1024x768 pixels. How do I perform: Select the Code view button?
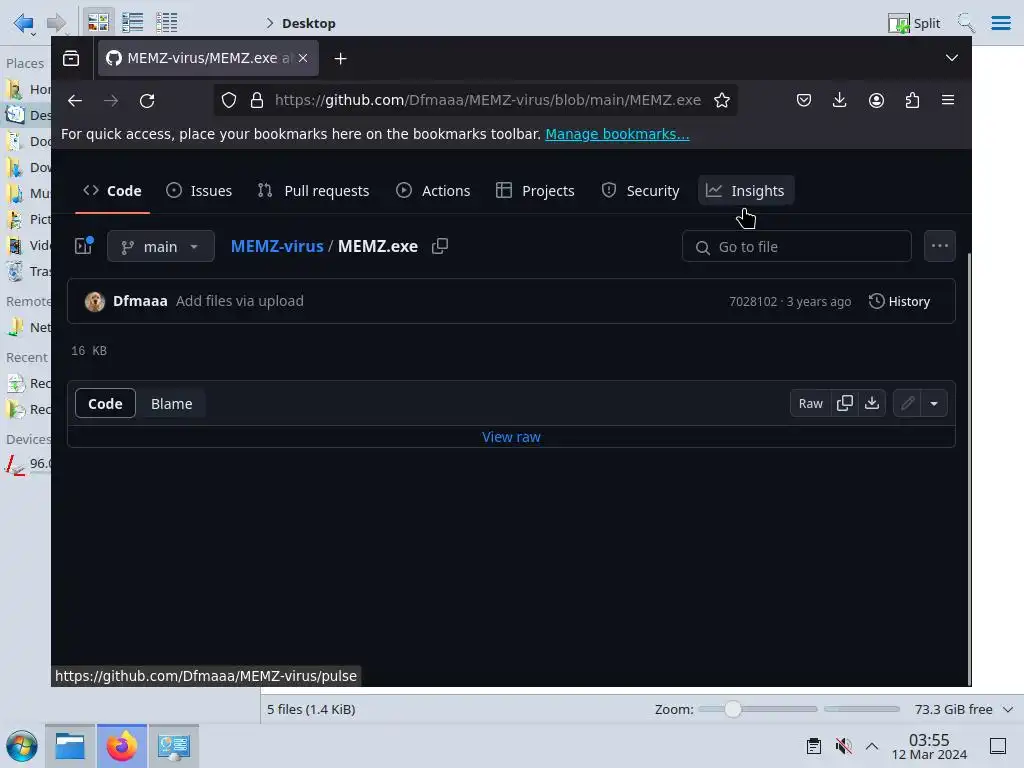coord(105,404)
